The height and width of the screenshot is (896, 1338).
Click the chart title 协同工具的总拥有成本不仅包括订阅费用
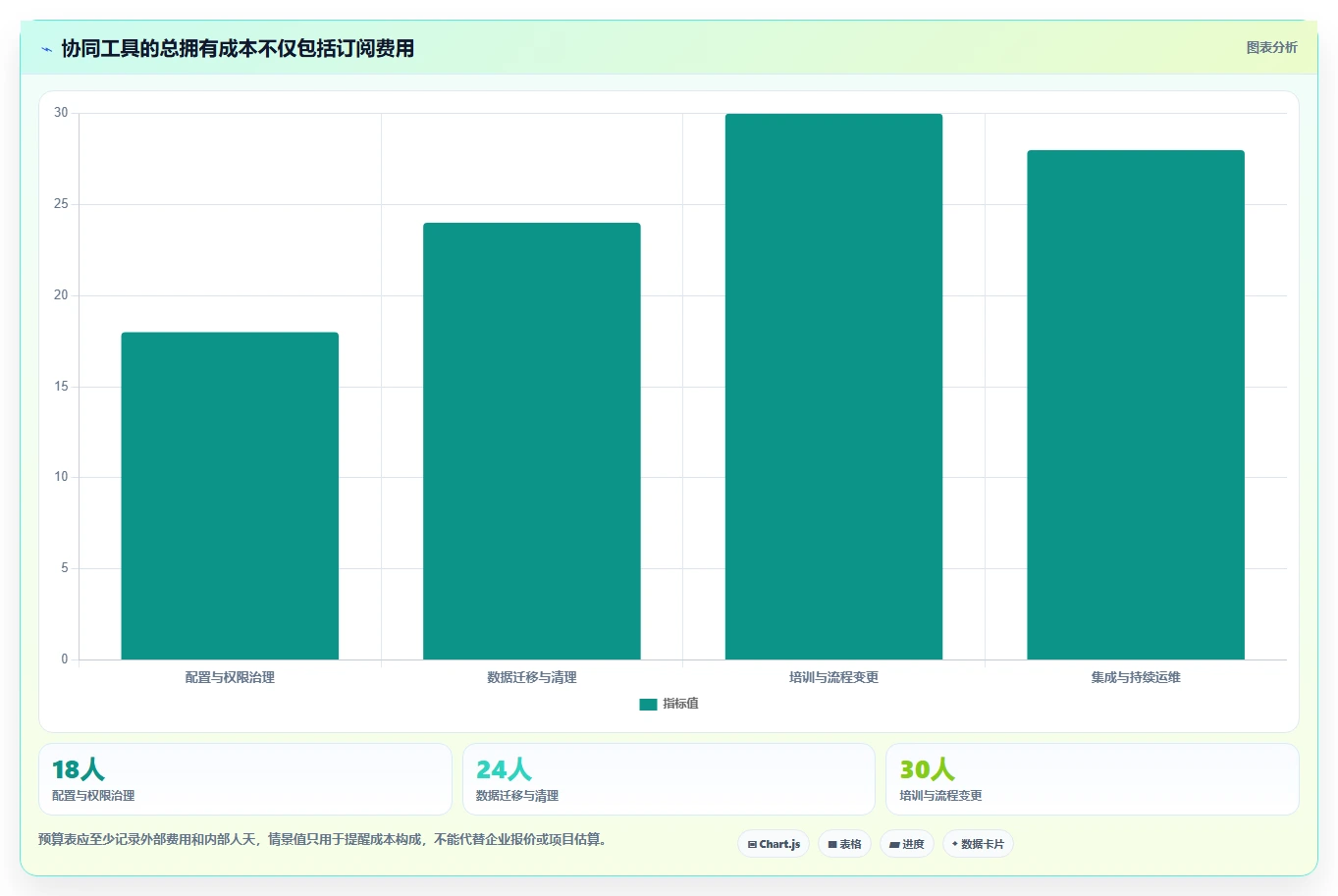click(238, 48)
